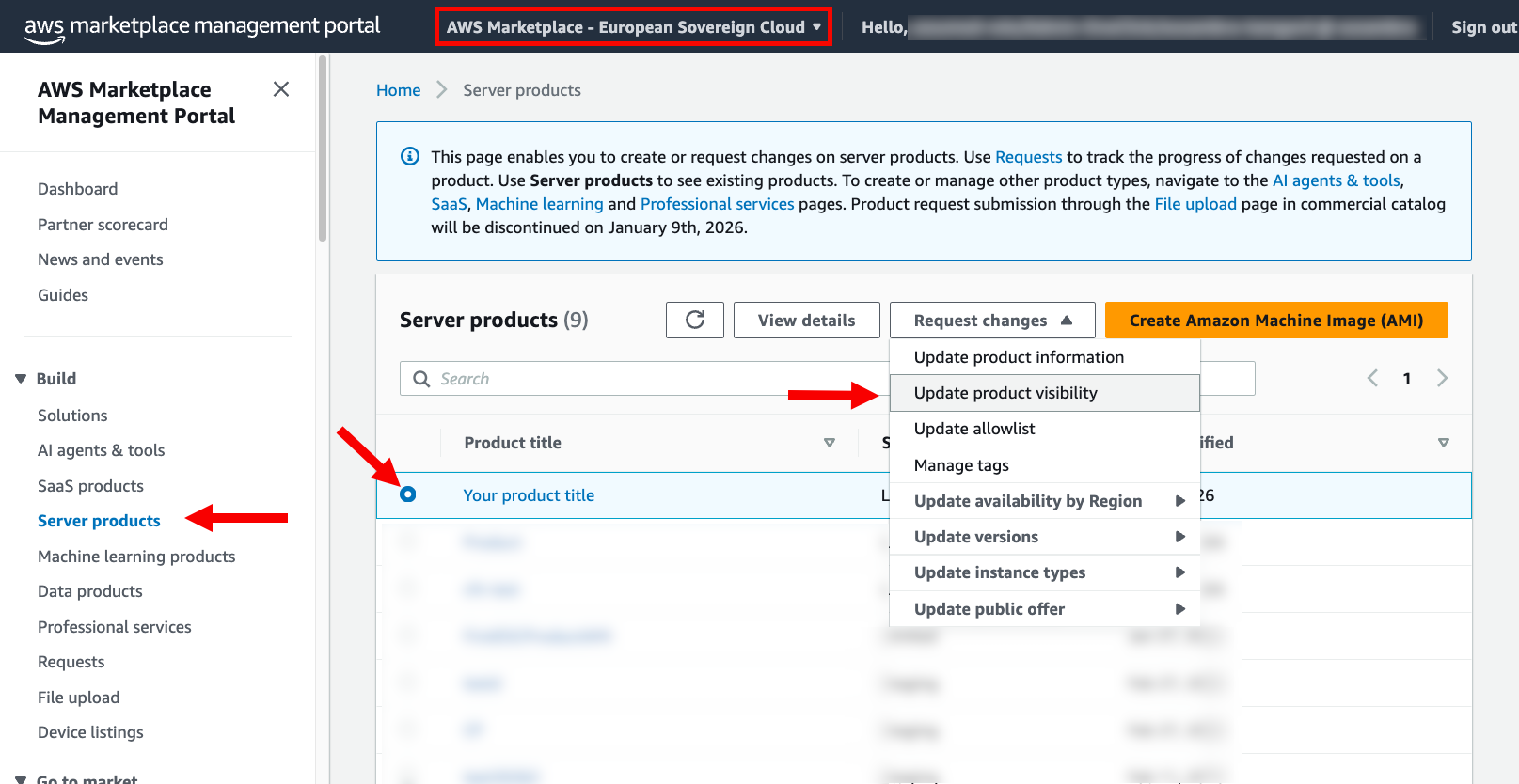Click the sidebar vertical scrollbar
This screenshot has height=784, width=1519.
point(323,149)
